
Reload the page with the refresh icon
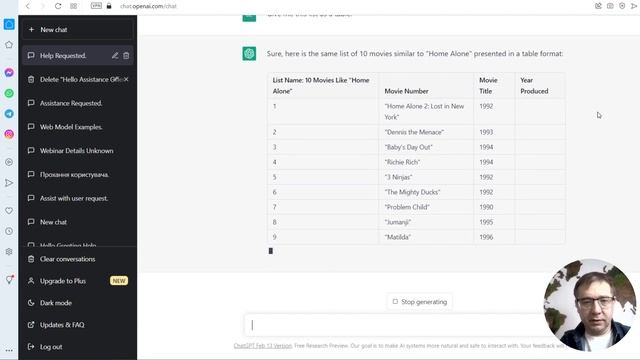(58, 6)
